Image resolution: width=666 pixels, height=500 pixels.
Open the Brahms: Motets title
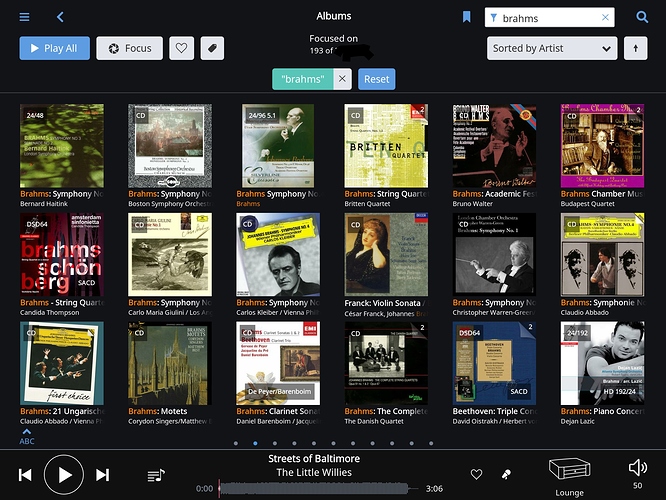click(158, 411)
